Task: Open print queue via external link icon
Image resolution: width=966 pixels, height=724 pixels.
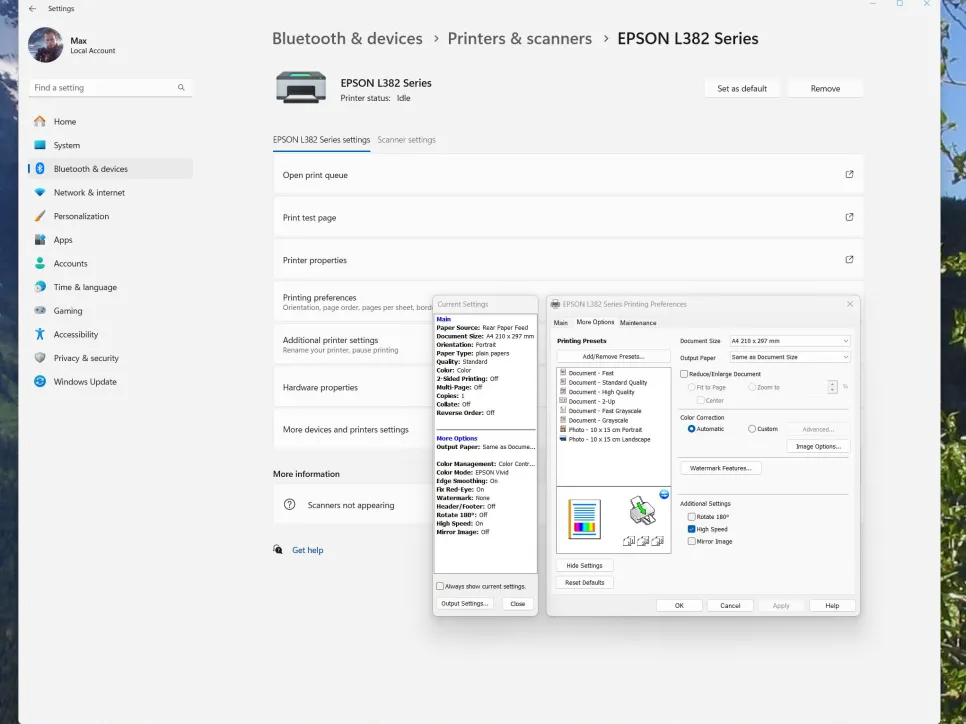Action: 849,174
